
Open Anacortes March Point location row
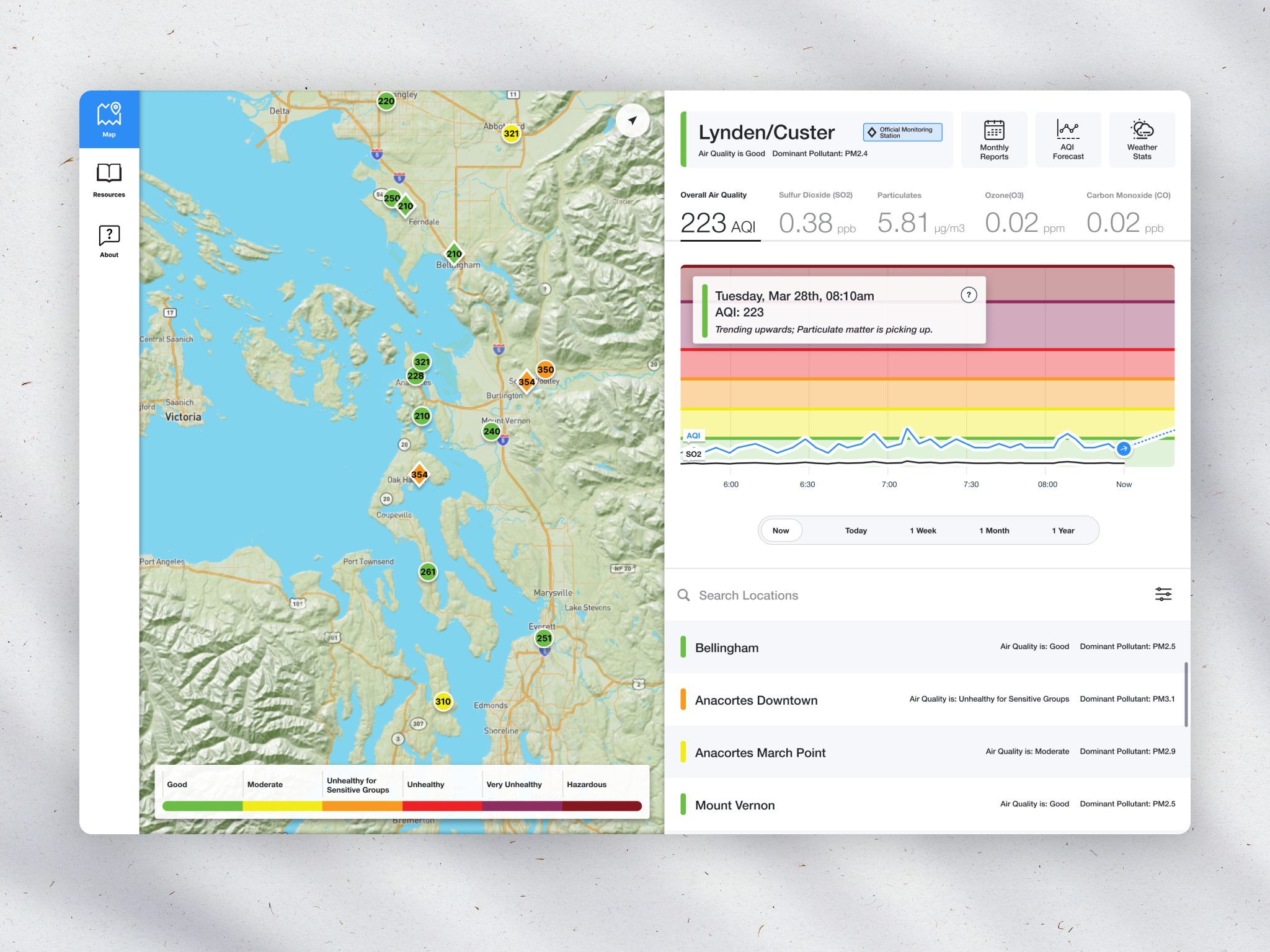927,752
